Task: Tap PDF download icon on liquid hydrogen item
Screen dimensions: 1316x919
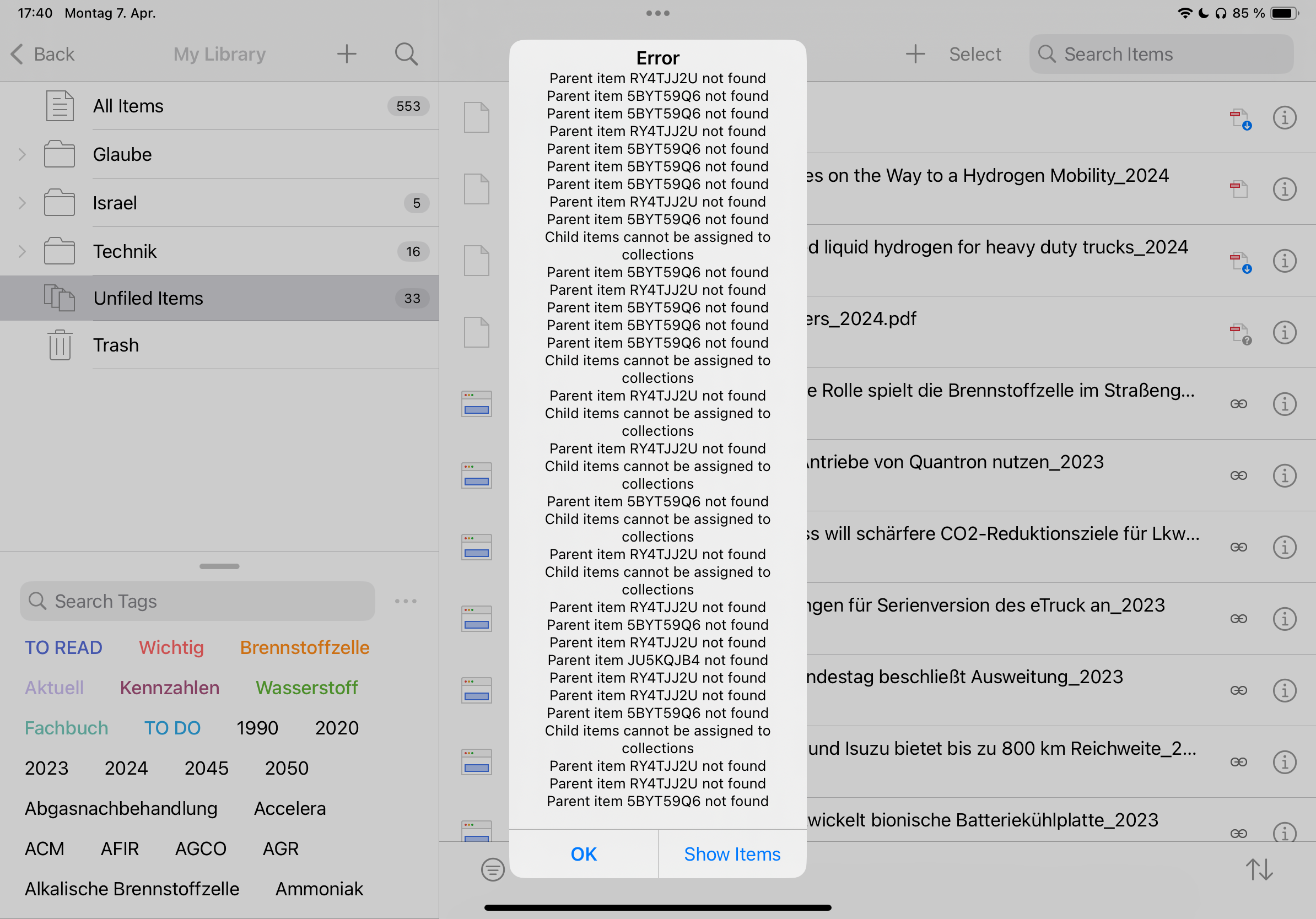Action: pyautogui.click(x=1241, y=262)
